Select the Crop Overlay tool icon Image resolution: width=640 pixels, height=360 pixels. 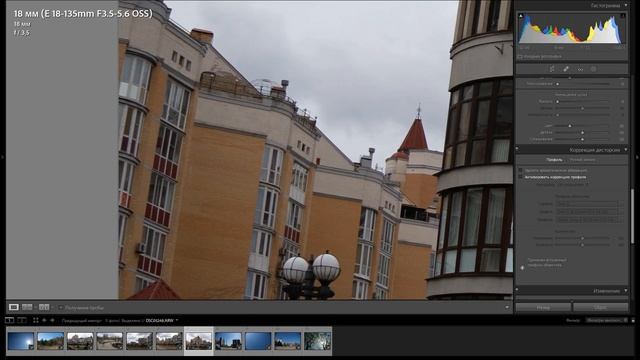click(552, 69)
